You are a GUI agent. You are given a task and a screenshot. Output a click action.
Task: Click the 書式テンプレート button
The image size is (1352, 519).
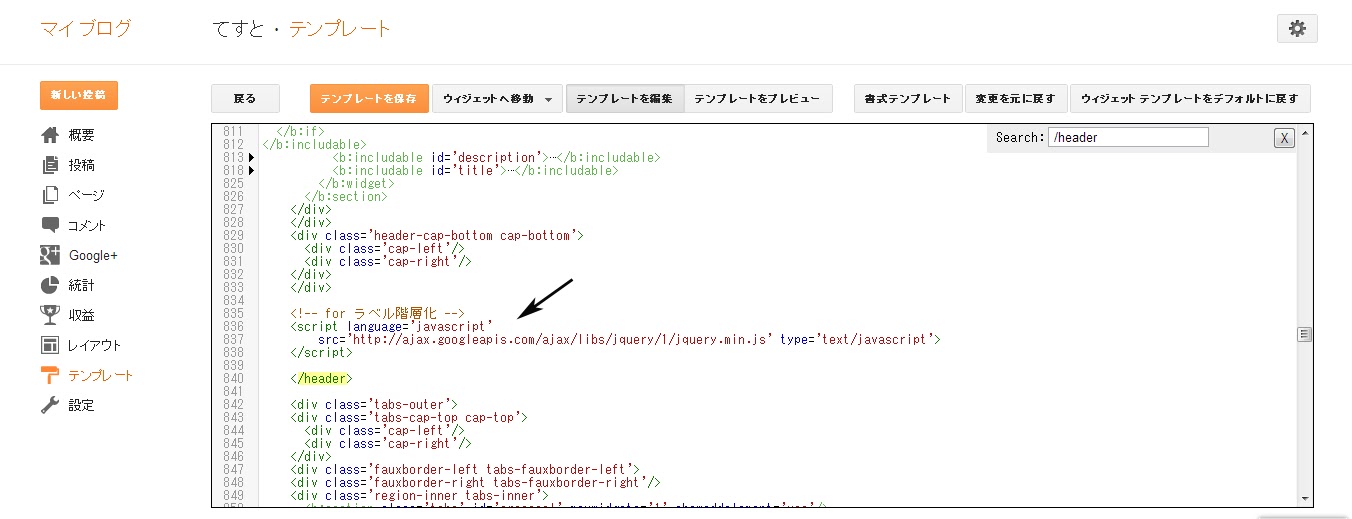(908, 98)
